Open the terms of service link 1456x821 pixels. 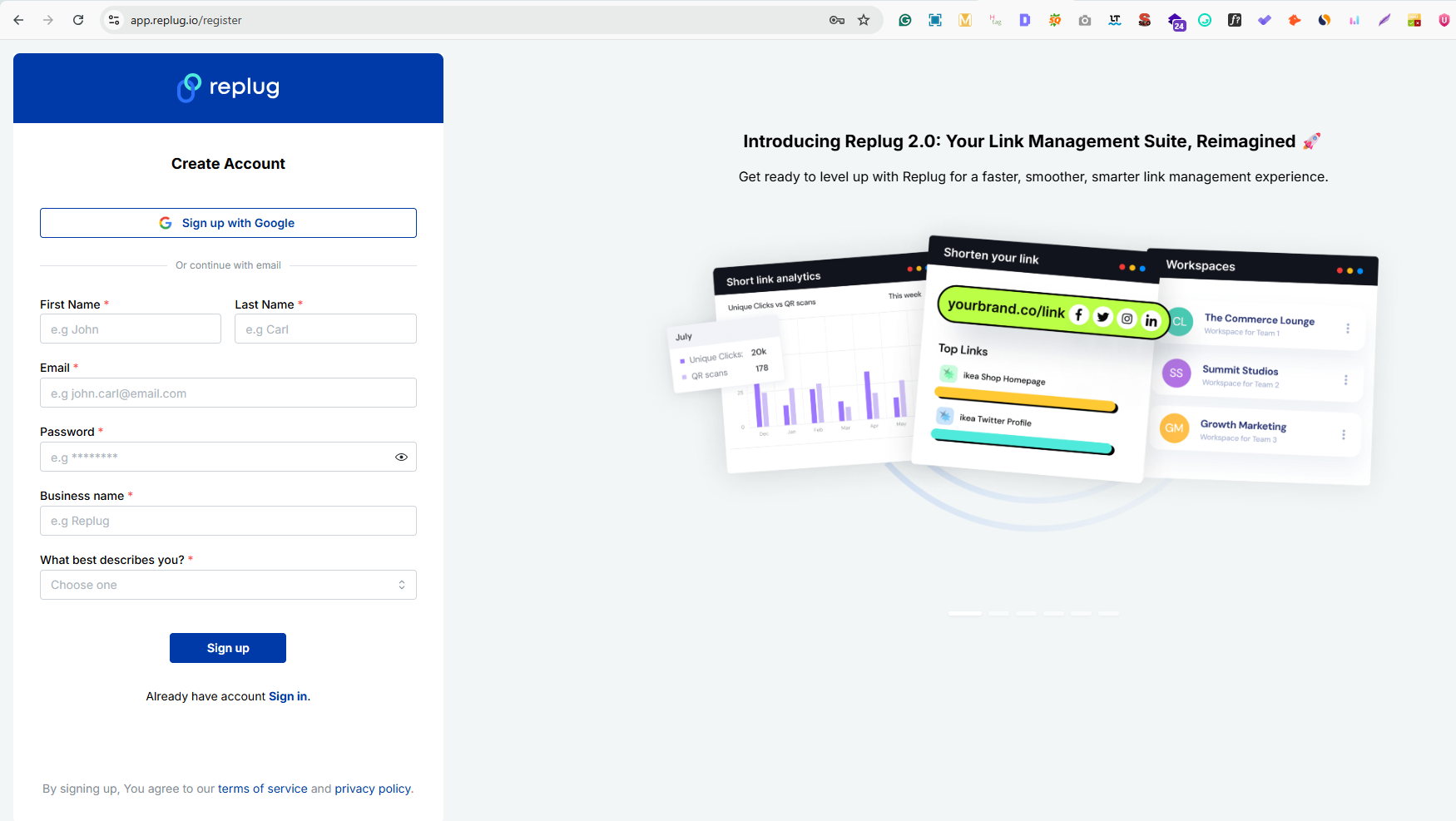click(x=262, y=788)
